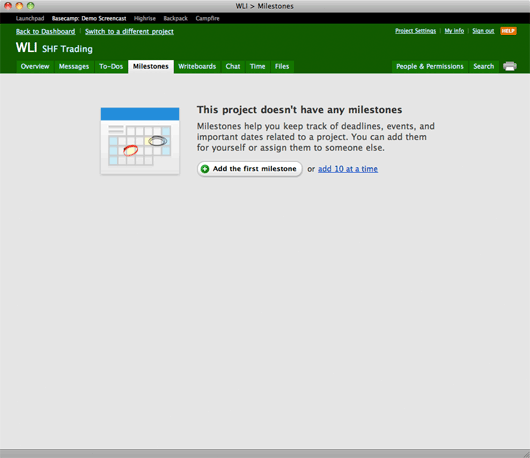Open the Messages tab
530x458 pixels.
74,66
